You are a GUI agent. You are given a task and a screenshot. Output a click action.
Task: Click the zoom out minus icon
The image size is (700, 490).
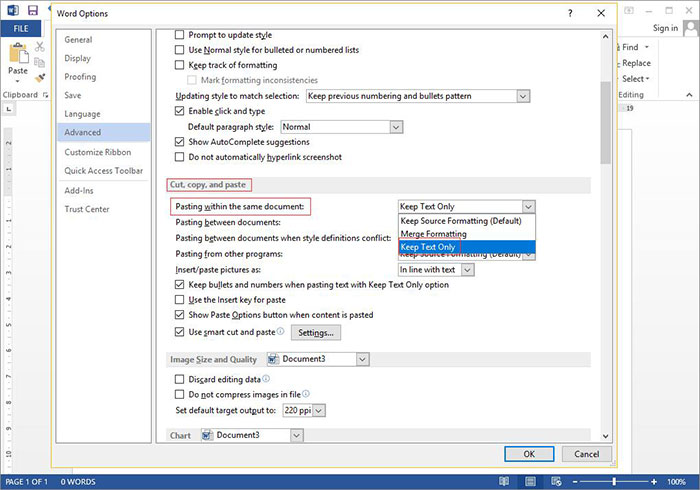coord(575,482)
